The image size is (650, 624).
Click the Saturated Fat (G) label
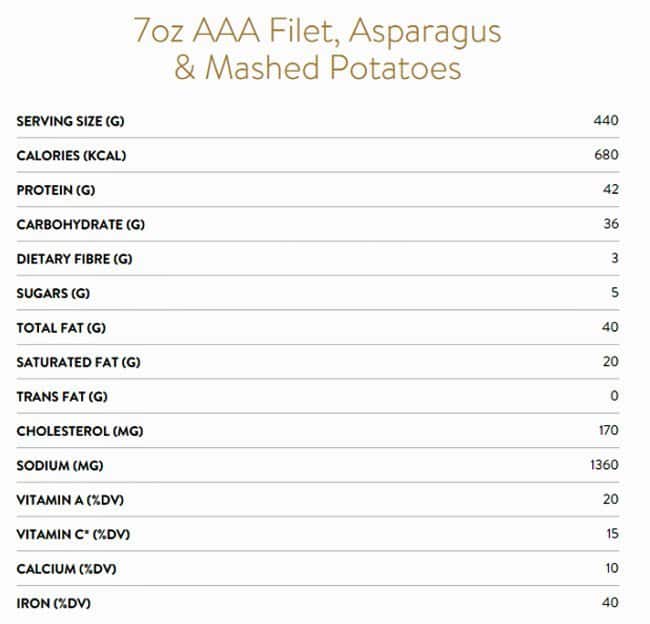point(78,362)
